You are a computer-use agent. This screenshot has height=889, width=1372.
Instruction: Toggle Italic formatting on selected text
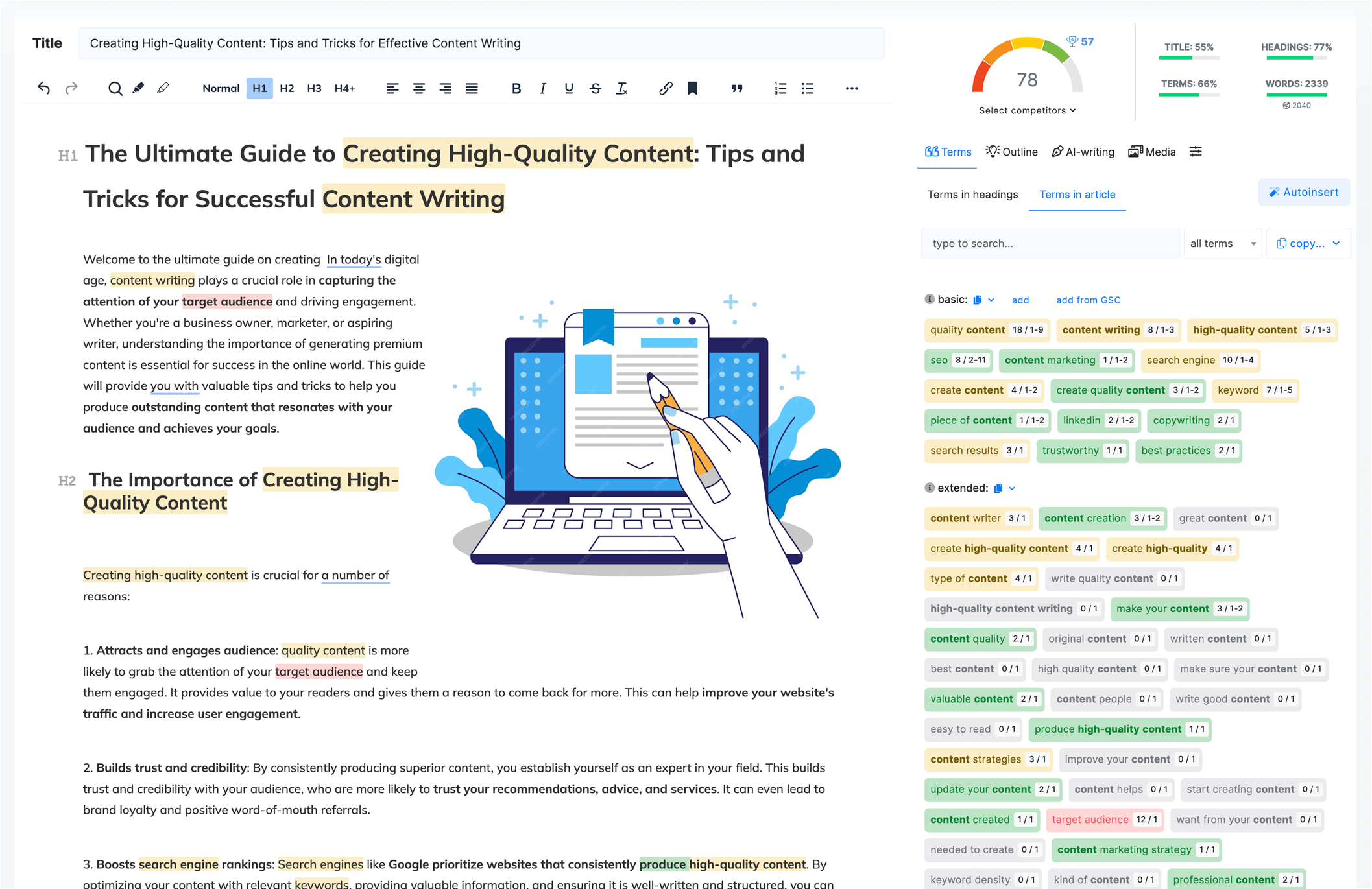540,90
